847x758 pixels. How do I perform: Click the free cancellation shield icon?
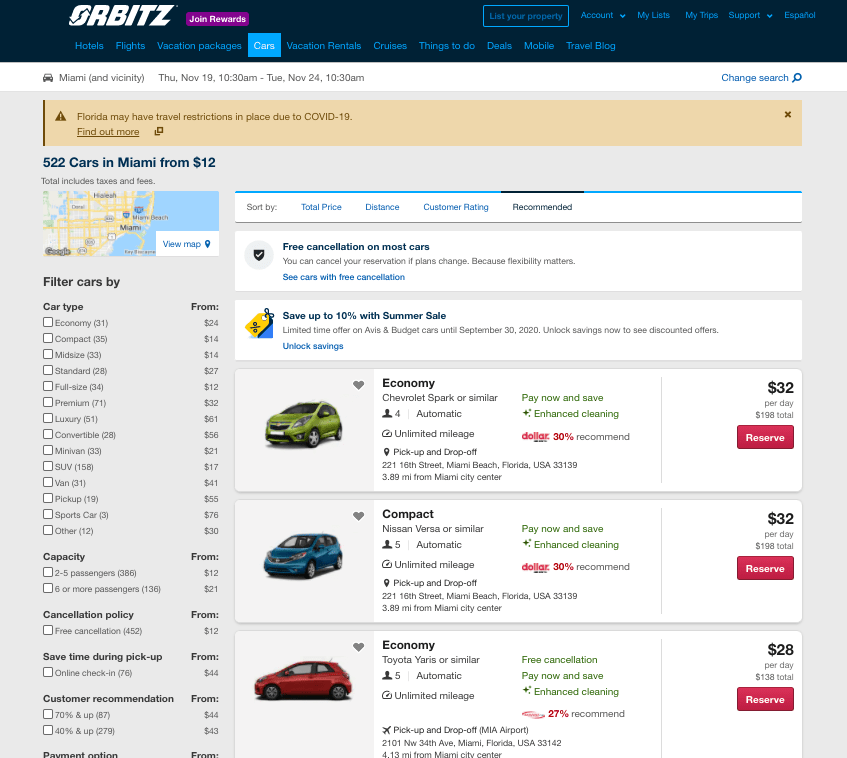(x=258, y=254)
